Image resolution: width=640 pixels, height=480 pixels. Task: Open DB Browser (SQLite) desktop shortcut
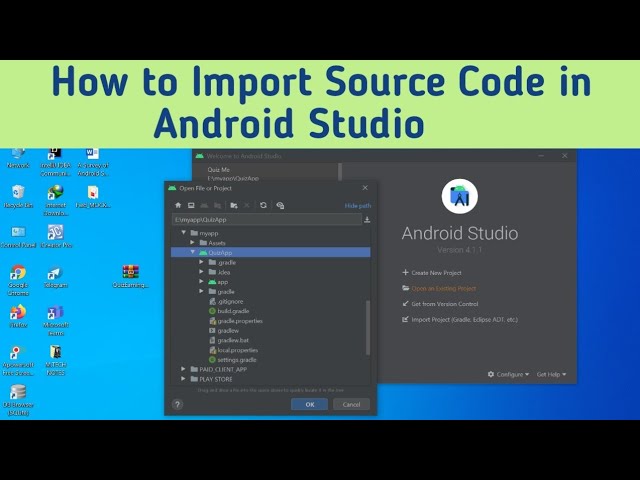point(18,400)
